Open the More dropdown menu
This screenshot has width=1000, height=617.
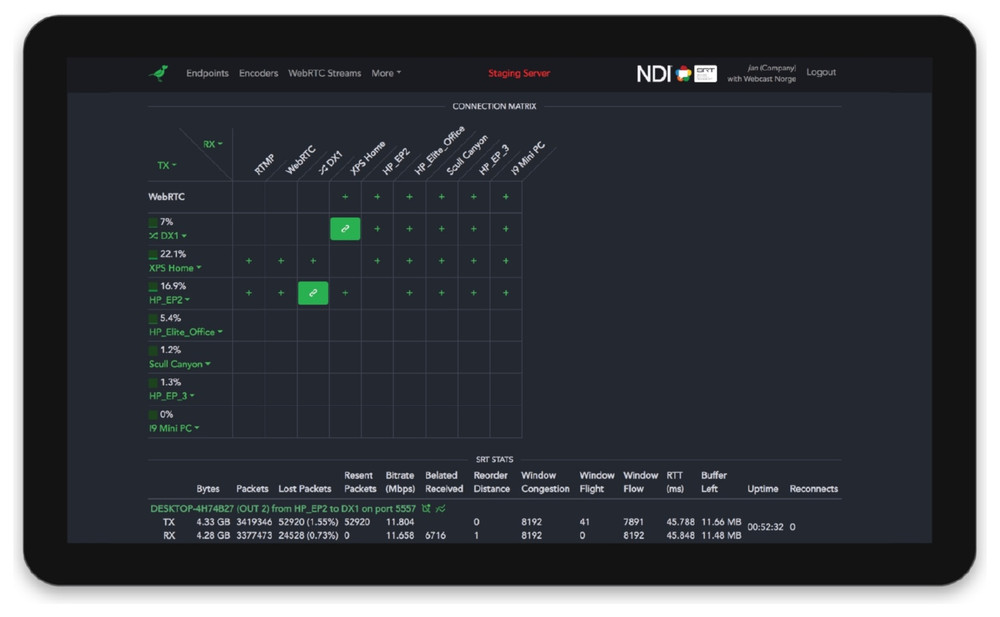click(x=386, y=73)
